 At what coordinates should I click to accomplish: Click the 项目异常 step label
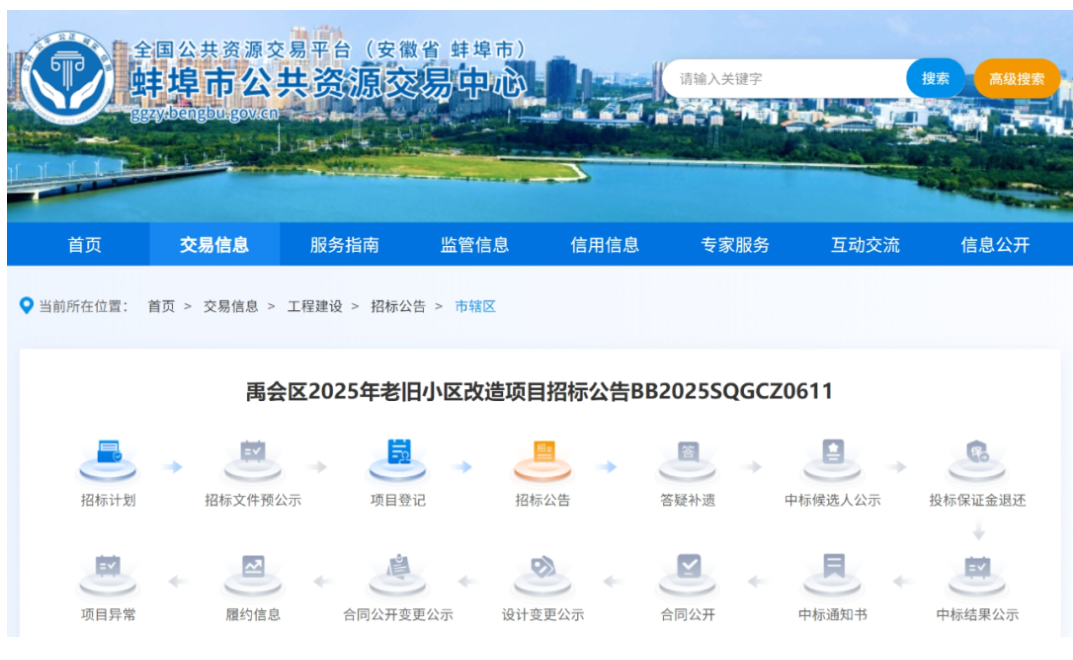(x=108, y=614)
